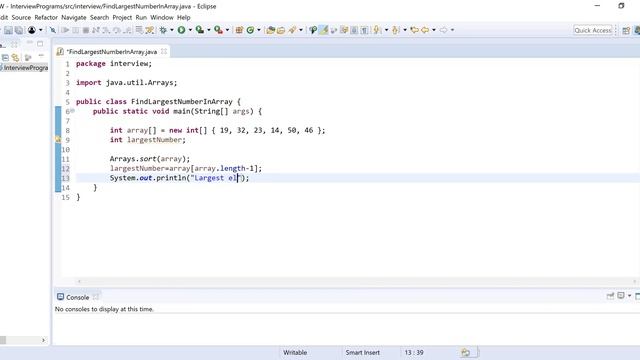Open dropdown beside the user-profile toolbar icon
This screenshot has height=360, width=640.
coord(40,30)
